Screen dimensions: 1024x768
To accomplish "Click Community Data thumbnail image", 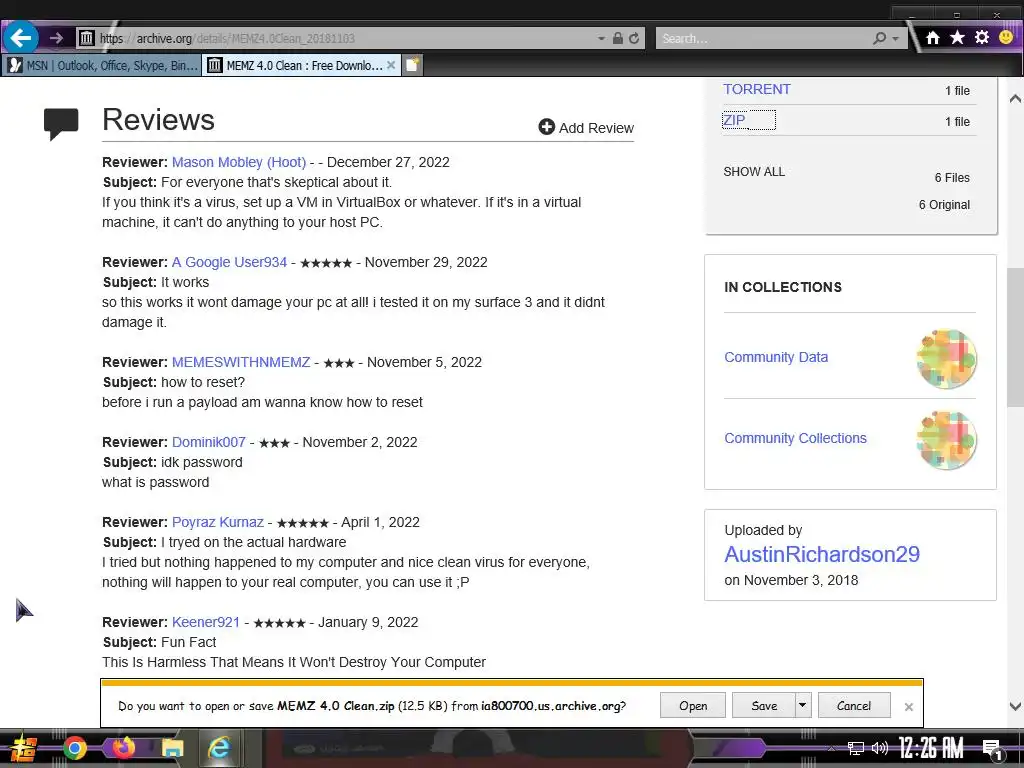I will click(946, 359).
